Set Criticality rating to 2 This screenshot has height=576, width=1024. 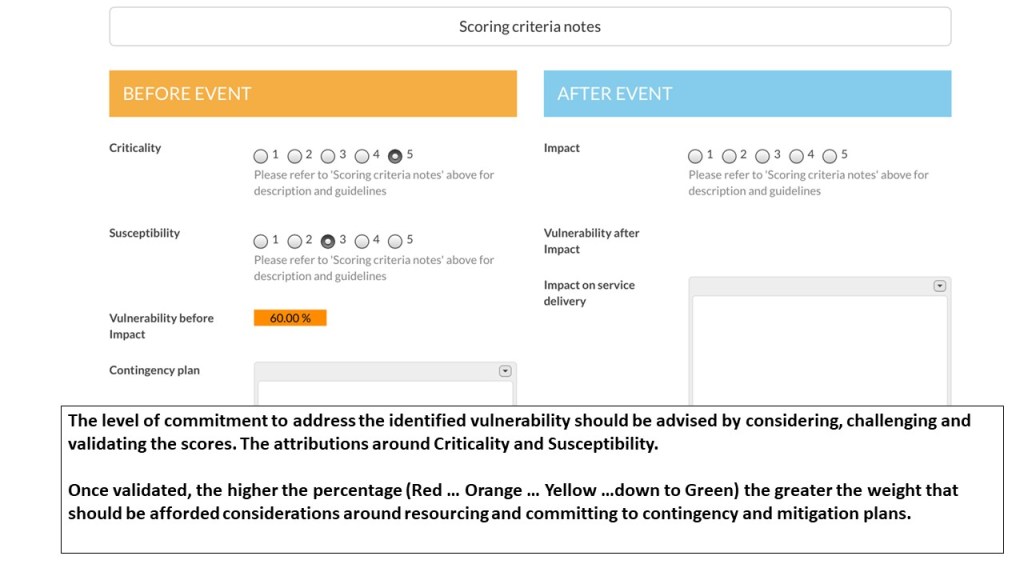click(x=295, y=156)
